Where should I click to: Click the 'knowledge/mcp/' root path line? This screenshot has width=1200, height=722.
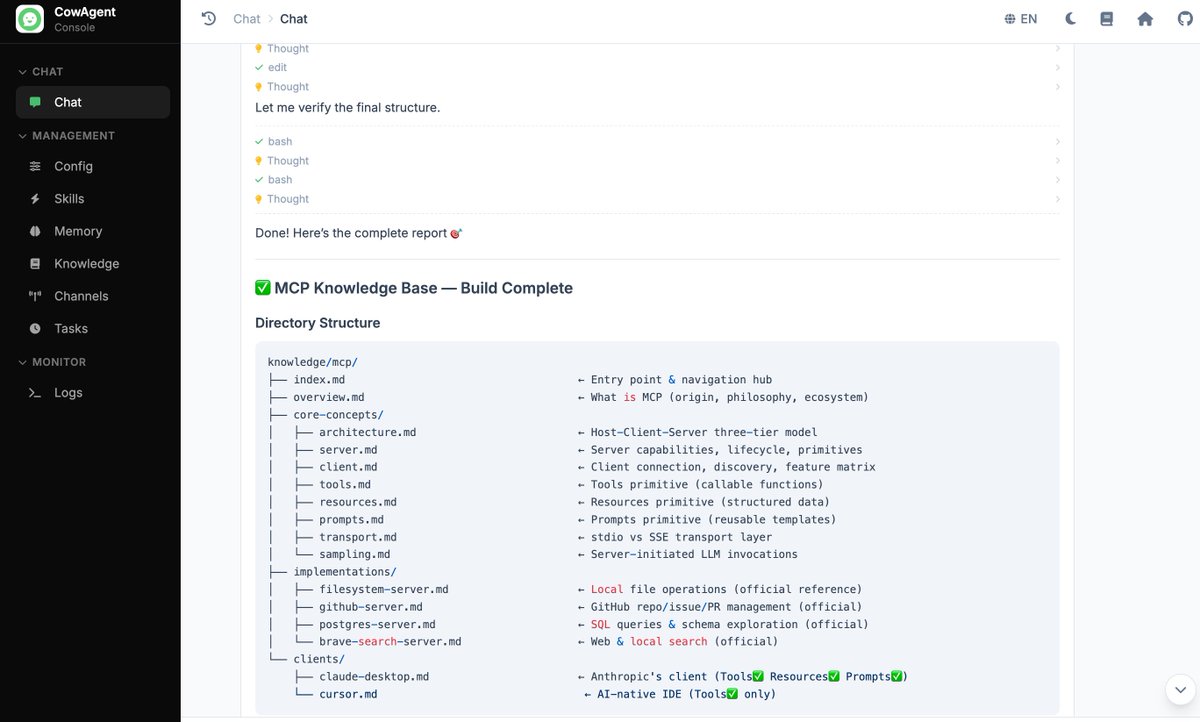point(313,362)
